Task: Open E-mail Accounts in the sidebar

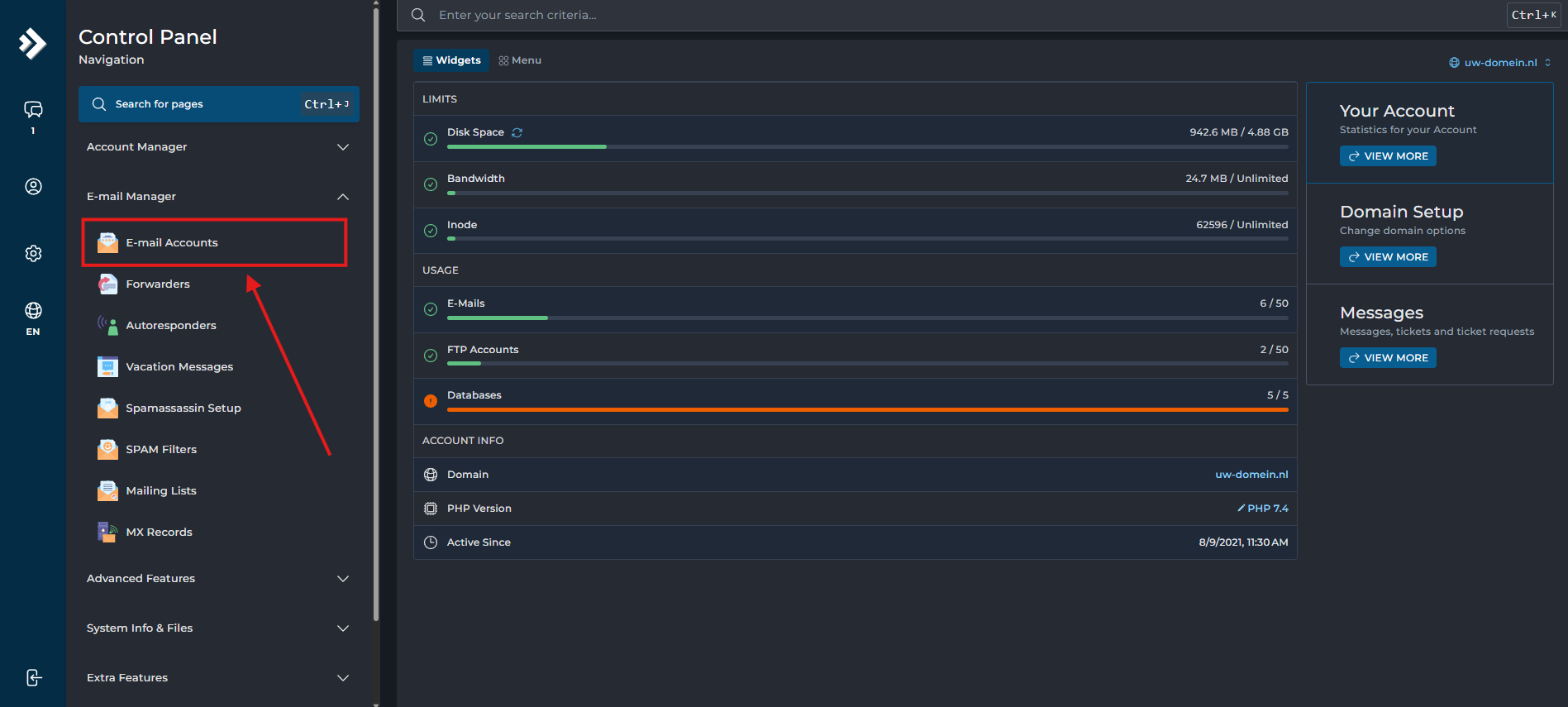Action: [x=172, y=243]
